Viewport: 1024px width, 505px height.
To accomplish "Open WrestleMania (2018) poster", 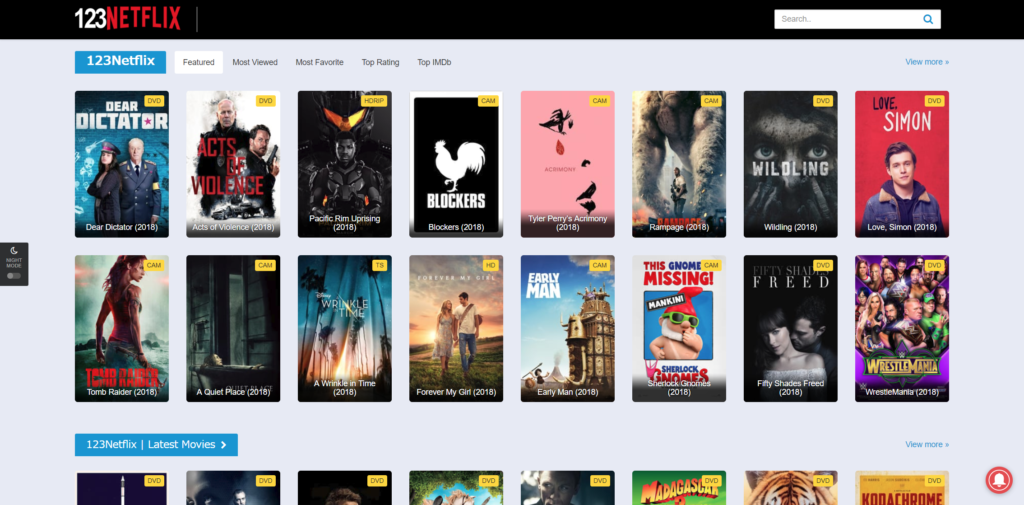I will 902,329.
